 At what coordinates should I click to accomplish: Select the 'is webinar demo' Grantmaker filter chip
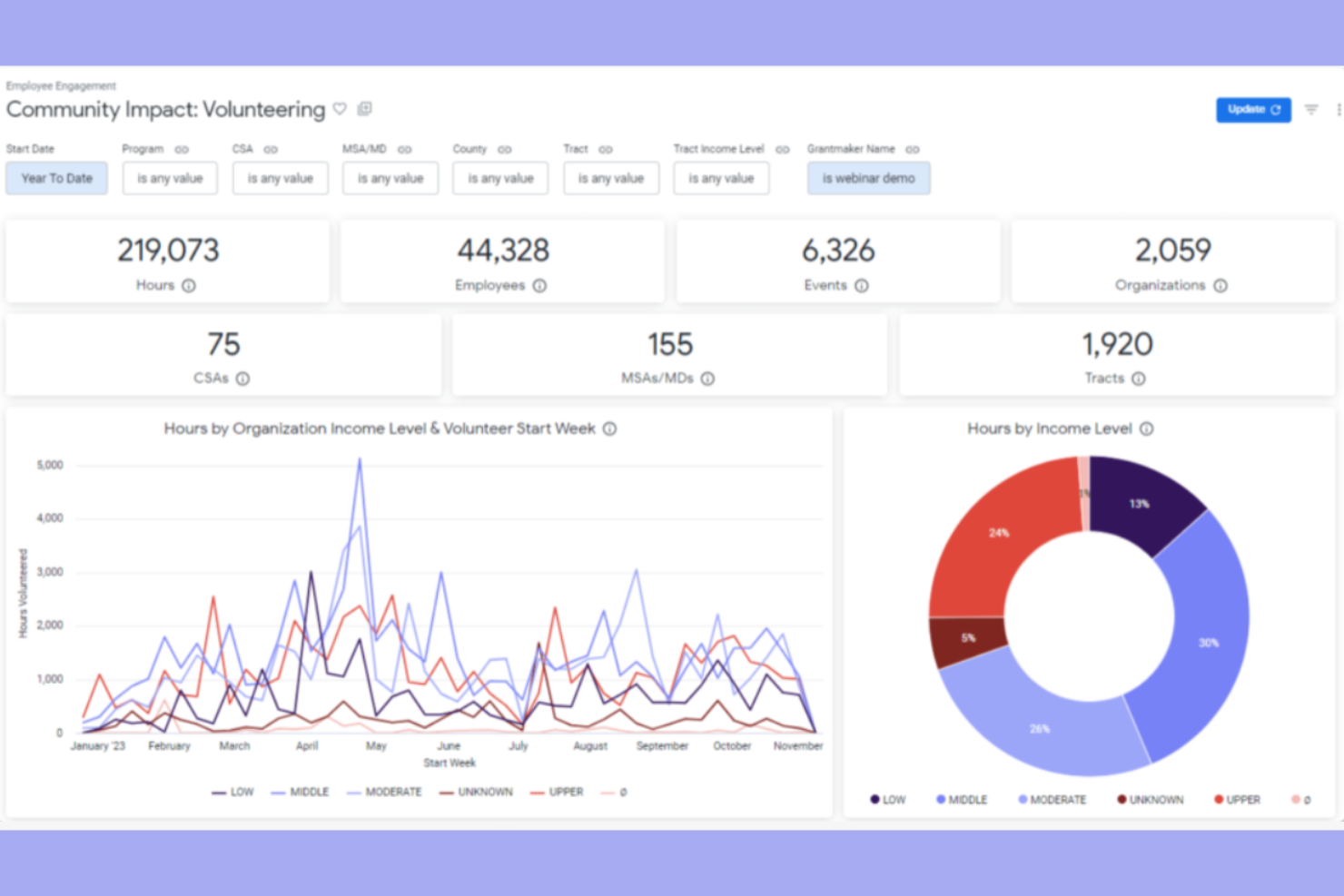pos(868,178)
